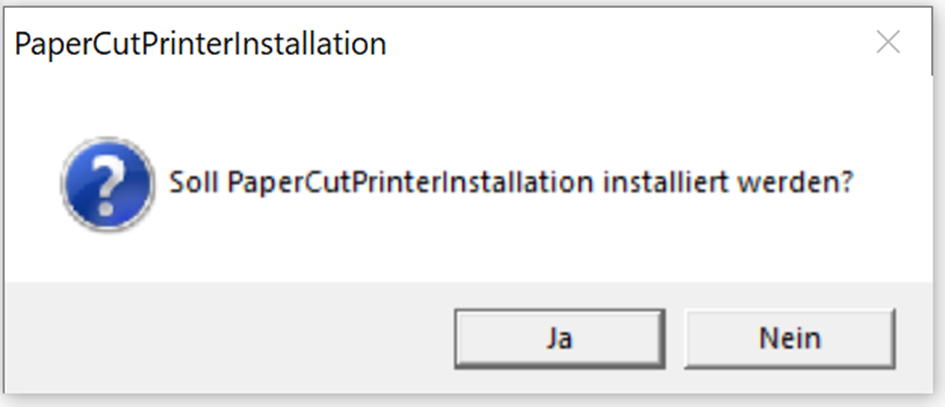Image resolution: width=945 pixels, height=407 pixels.
Task: Choose Nein to skip the printer installation
Action: tap(789, 338)
